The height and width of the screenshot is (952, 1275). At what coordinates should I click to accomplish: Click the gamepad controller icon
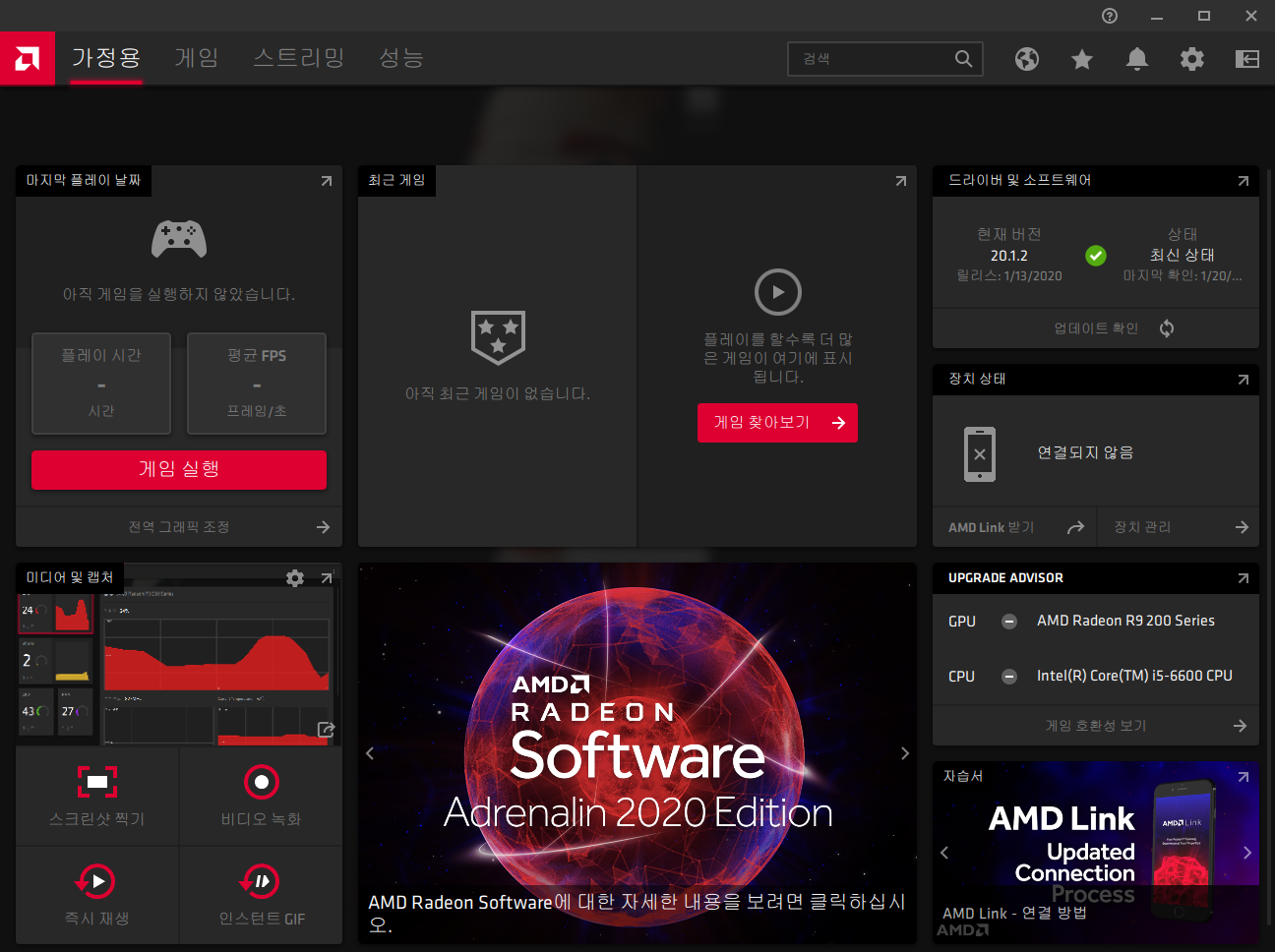(x=179, y=239)
